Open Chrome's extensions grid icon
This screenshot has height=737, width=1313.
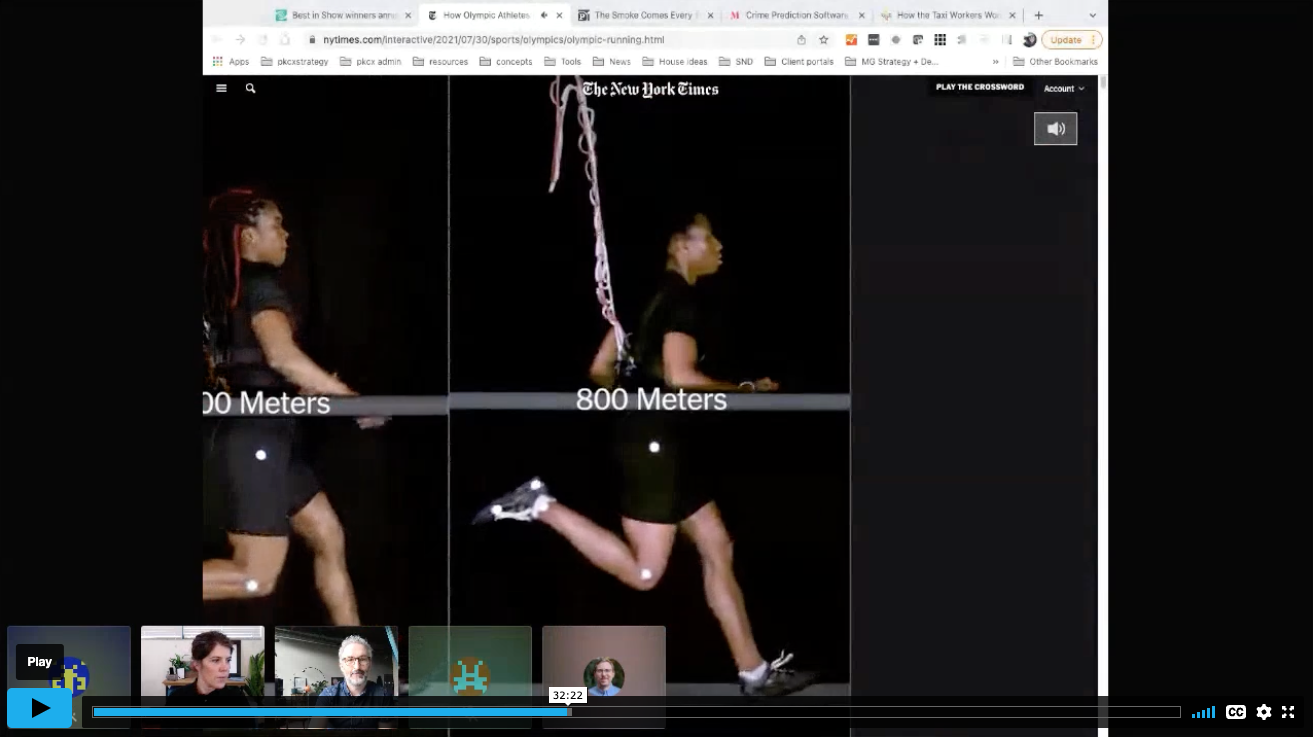(939, 39)
